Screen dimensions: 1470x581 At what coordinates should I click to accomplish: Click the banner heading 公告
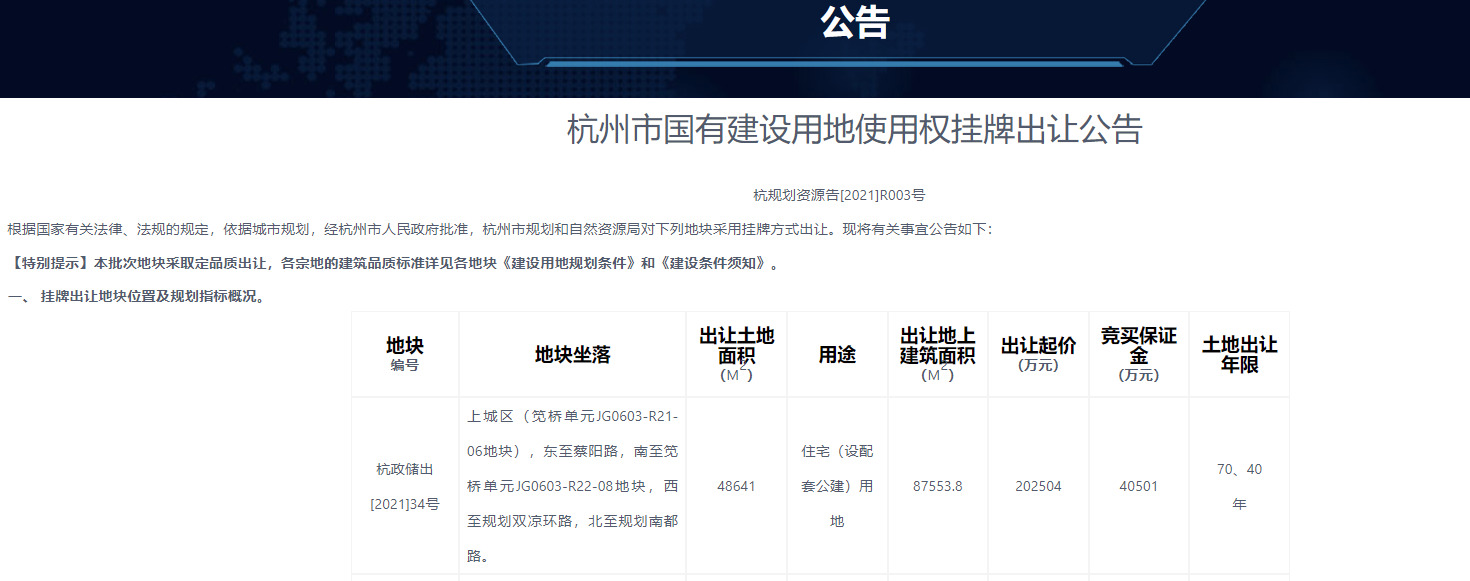pos(855,22)
